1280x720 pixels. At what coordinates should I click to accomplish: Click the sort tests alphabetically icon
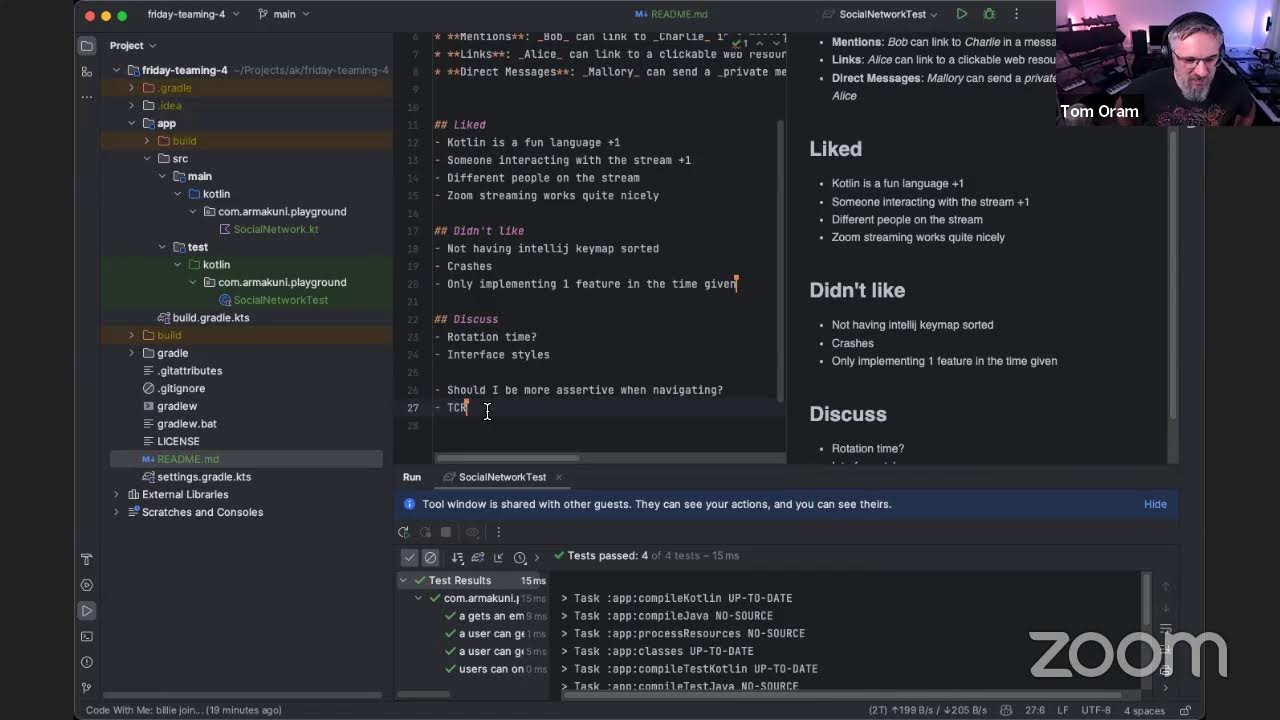[457, 557]
